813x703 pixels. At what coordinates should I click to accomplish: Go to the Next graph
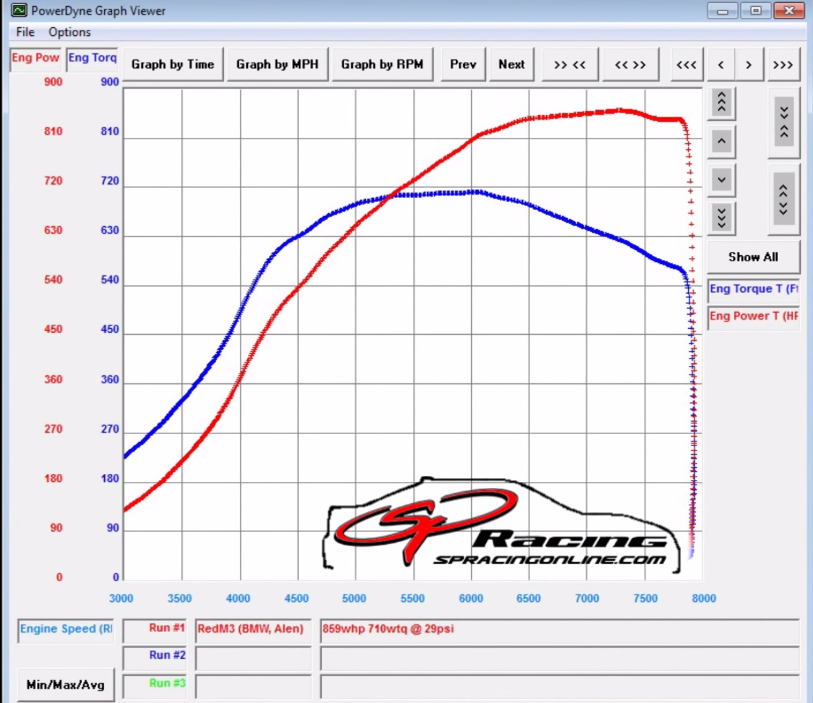512,64
